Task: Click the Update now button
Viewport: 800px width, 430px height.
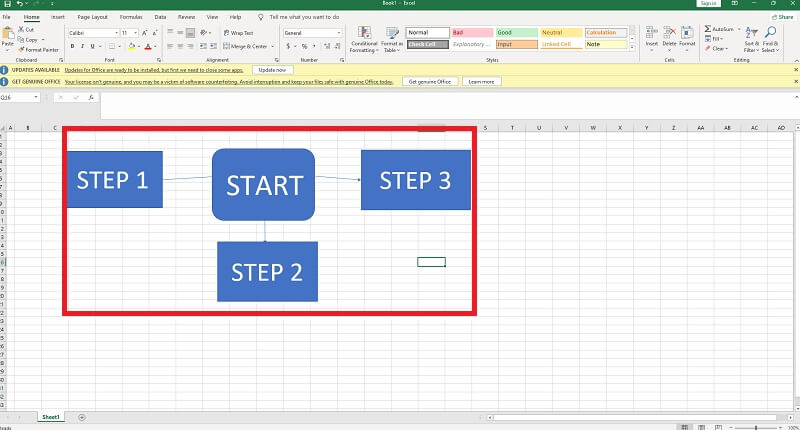Action: [272, 70]
